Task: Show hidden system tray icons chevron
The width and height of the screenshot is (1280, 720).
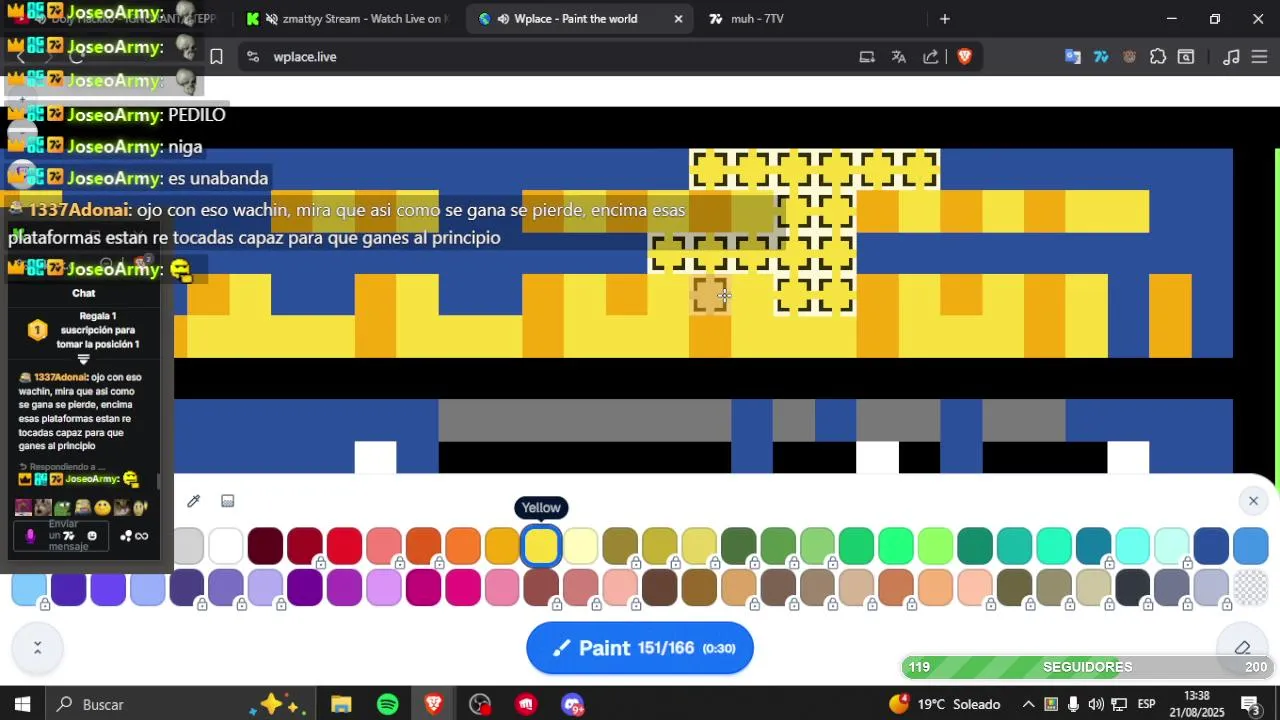Action: [1028, 704]
